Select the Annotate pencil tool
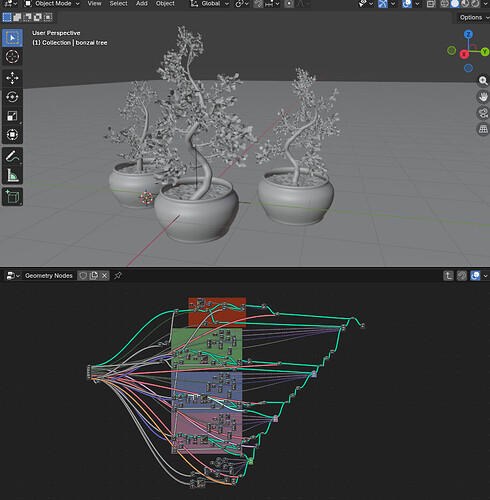Screen dimensions: 490x500 (12, 156)
